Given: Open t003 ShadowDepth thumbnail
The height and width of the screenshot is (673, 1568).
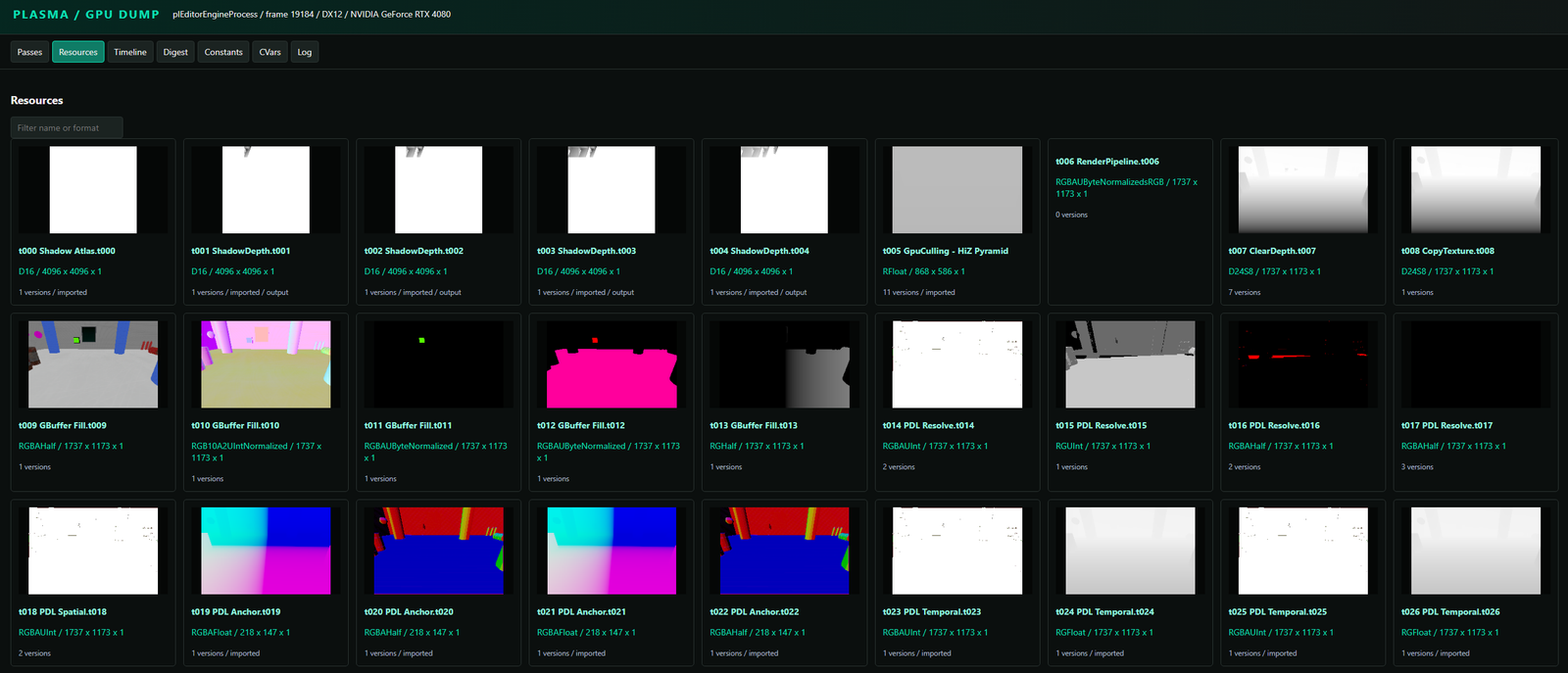Looking at the screenshot, I should click(612, 190).
